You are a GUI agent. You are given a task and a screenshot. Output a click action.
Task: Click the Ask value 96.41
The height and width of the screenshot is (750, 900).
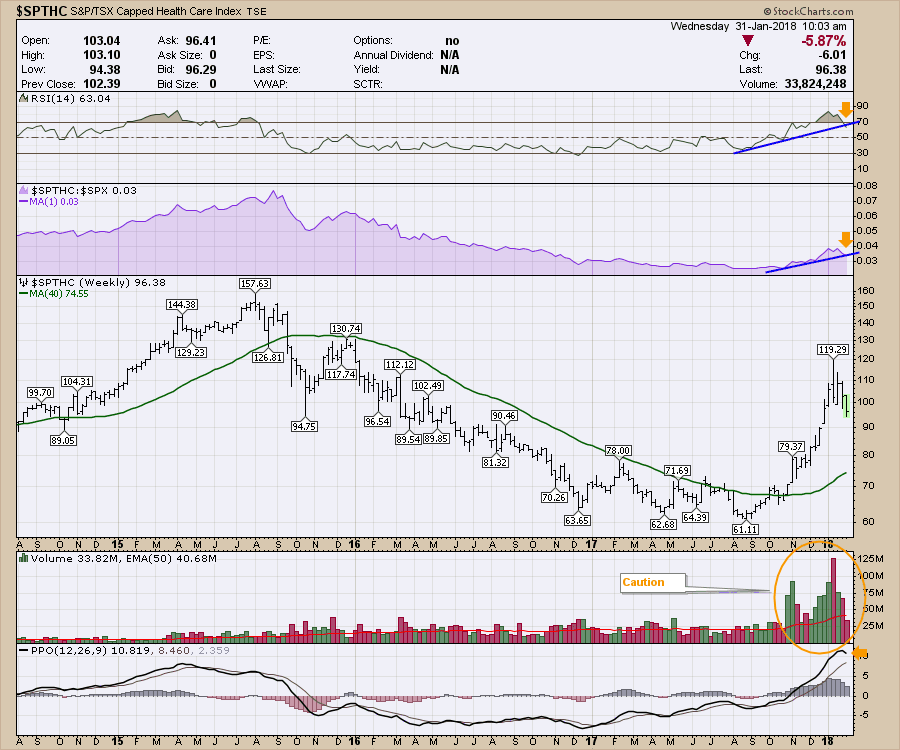201,41
